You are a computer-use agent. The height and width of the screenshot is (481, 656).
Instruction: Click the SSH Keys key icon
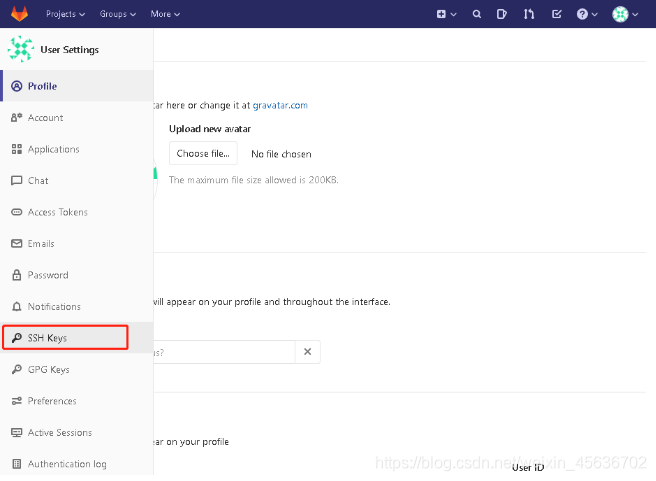(x=16, y=338)
